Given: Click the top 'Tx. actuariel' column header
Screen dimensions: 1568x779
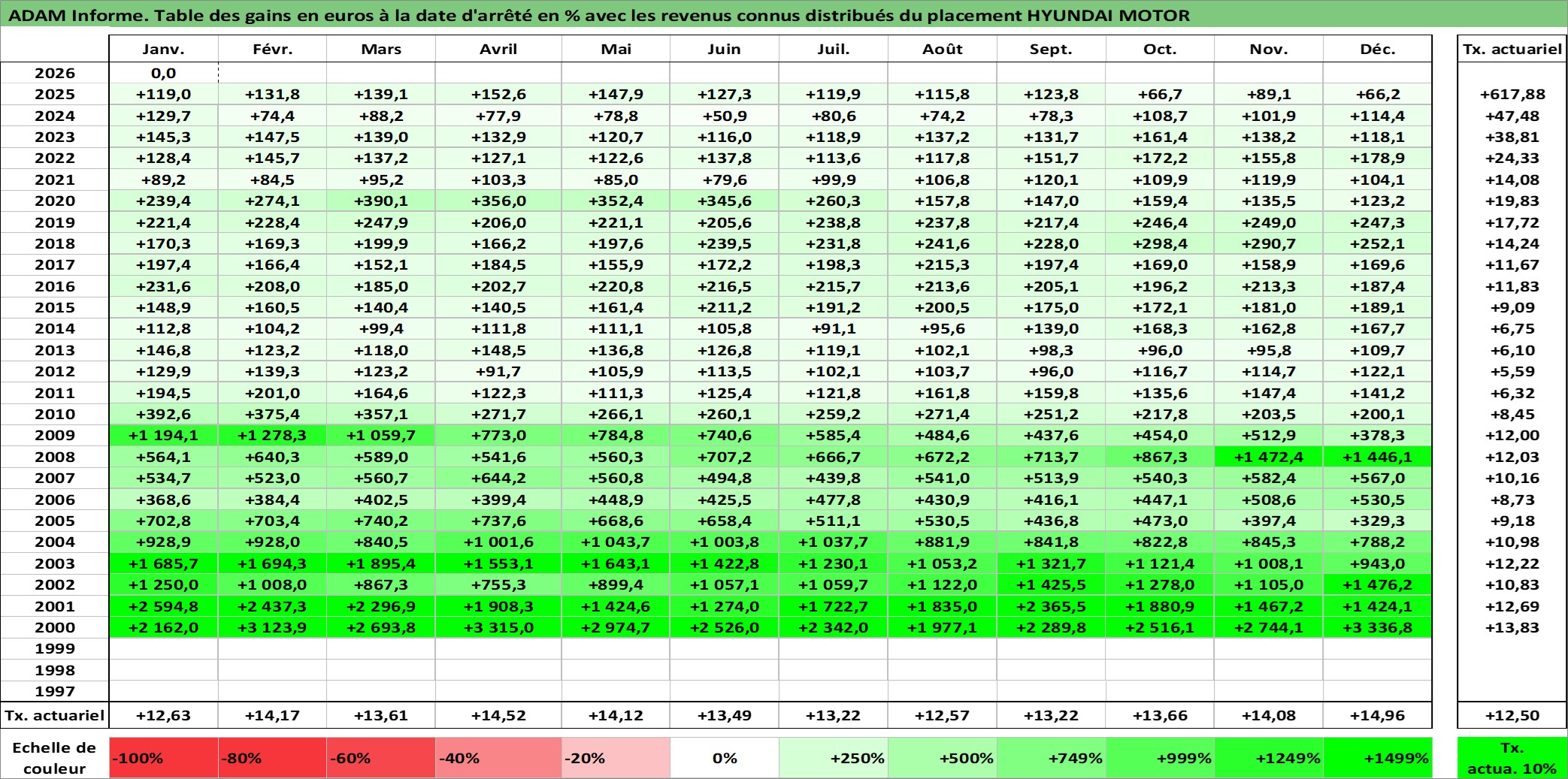Looking at the screenshot, I should click(x=1512, y=49).
